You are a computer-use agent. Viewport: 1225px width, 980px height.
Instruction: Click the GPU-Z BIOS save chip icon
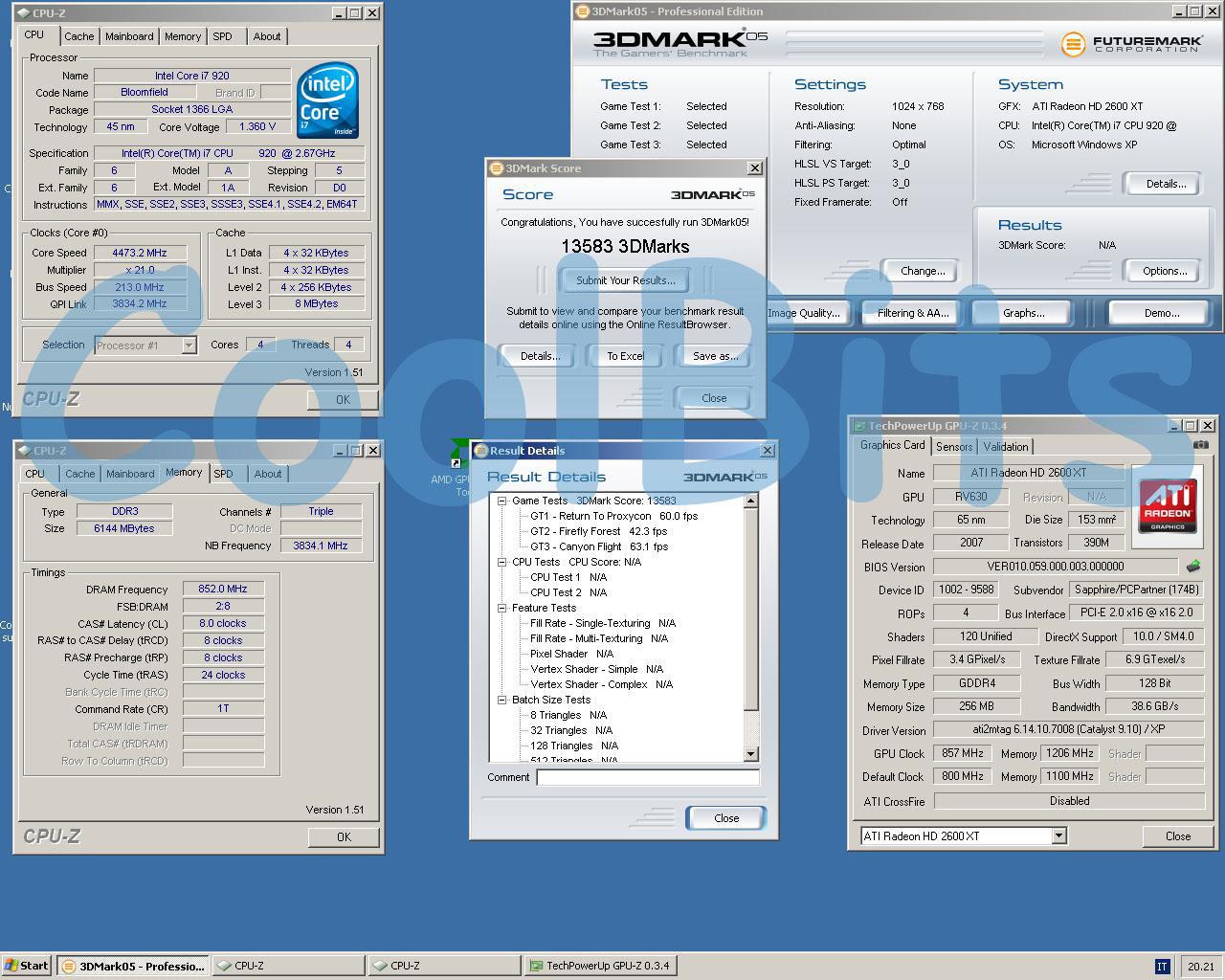[1193, 566]
